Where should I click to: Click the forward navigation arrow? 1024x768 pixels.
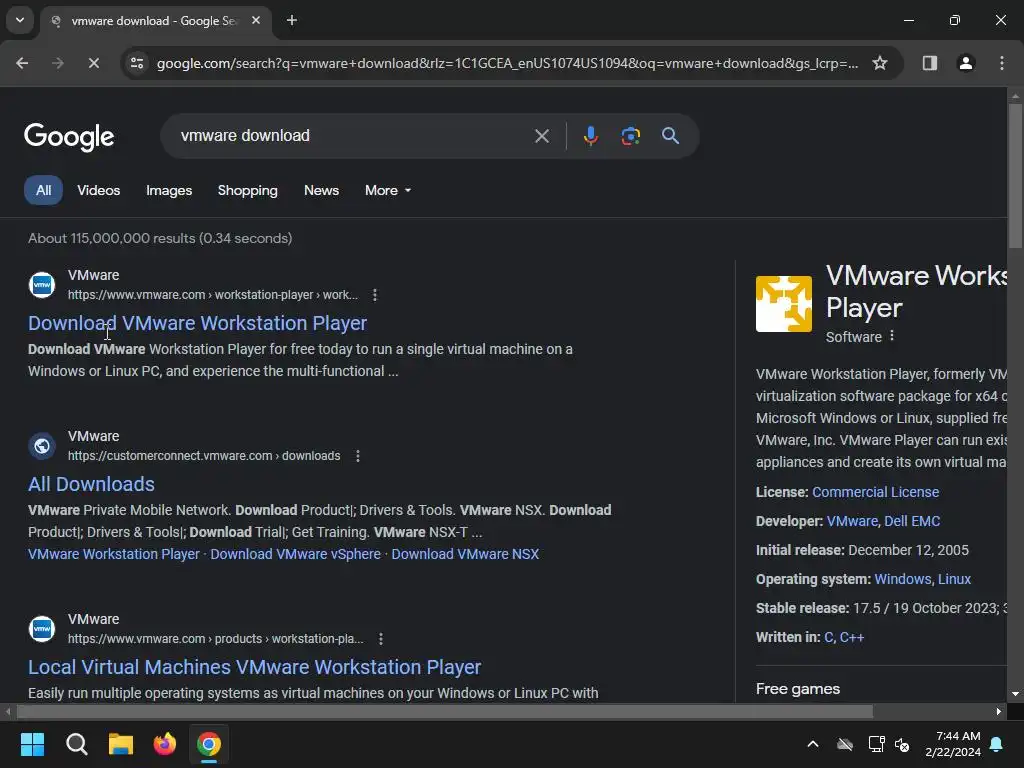pos(57,63)
